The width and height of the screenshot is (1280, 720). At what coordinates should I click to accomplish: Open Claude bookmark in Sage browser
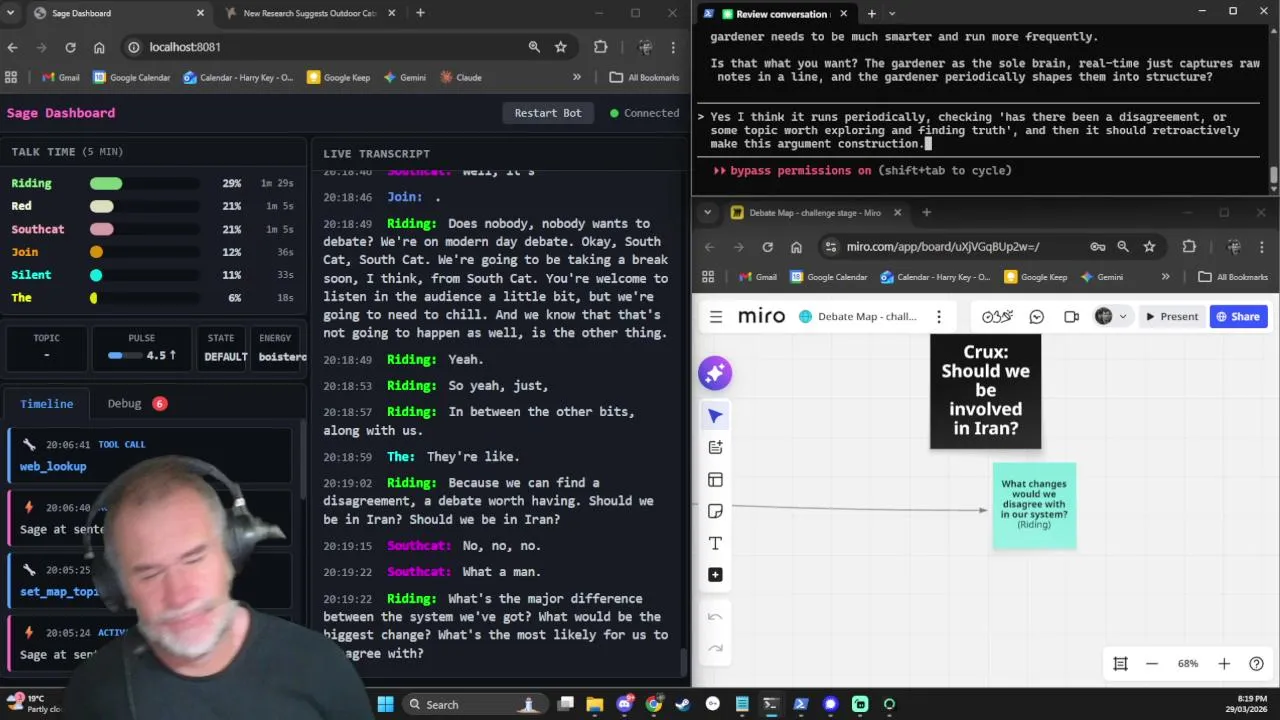point(460,77)
